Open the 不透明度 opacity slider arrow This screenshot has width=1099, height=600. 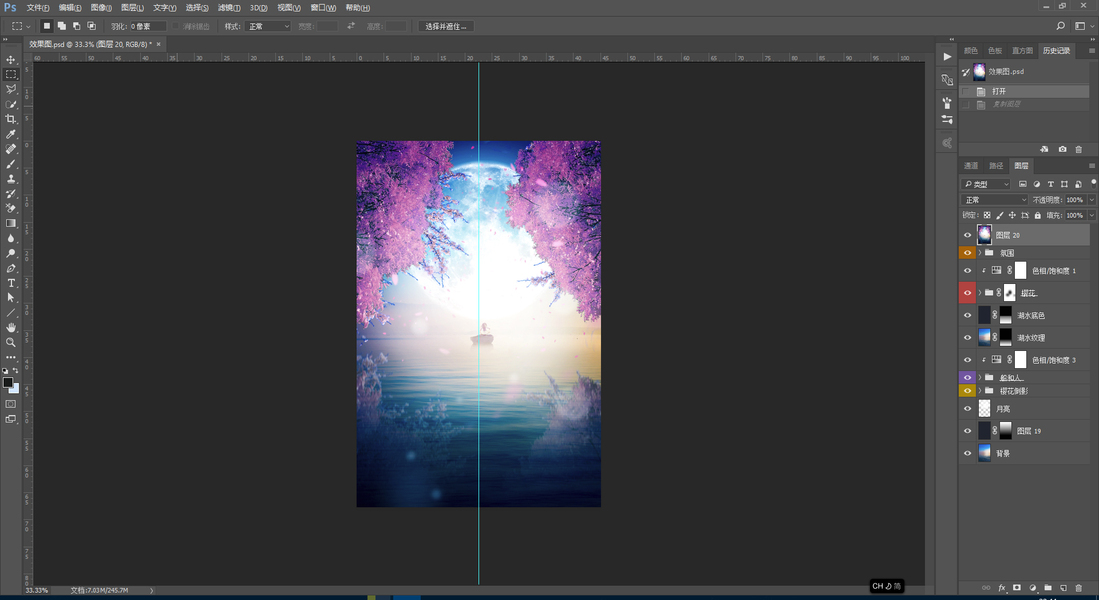pyautogui.click(x=1091, y=200)
